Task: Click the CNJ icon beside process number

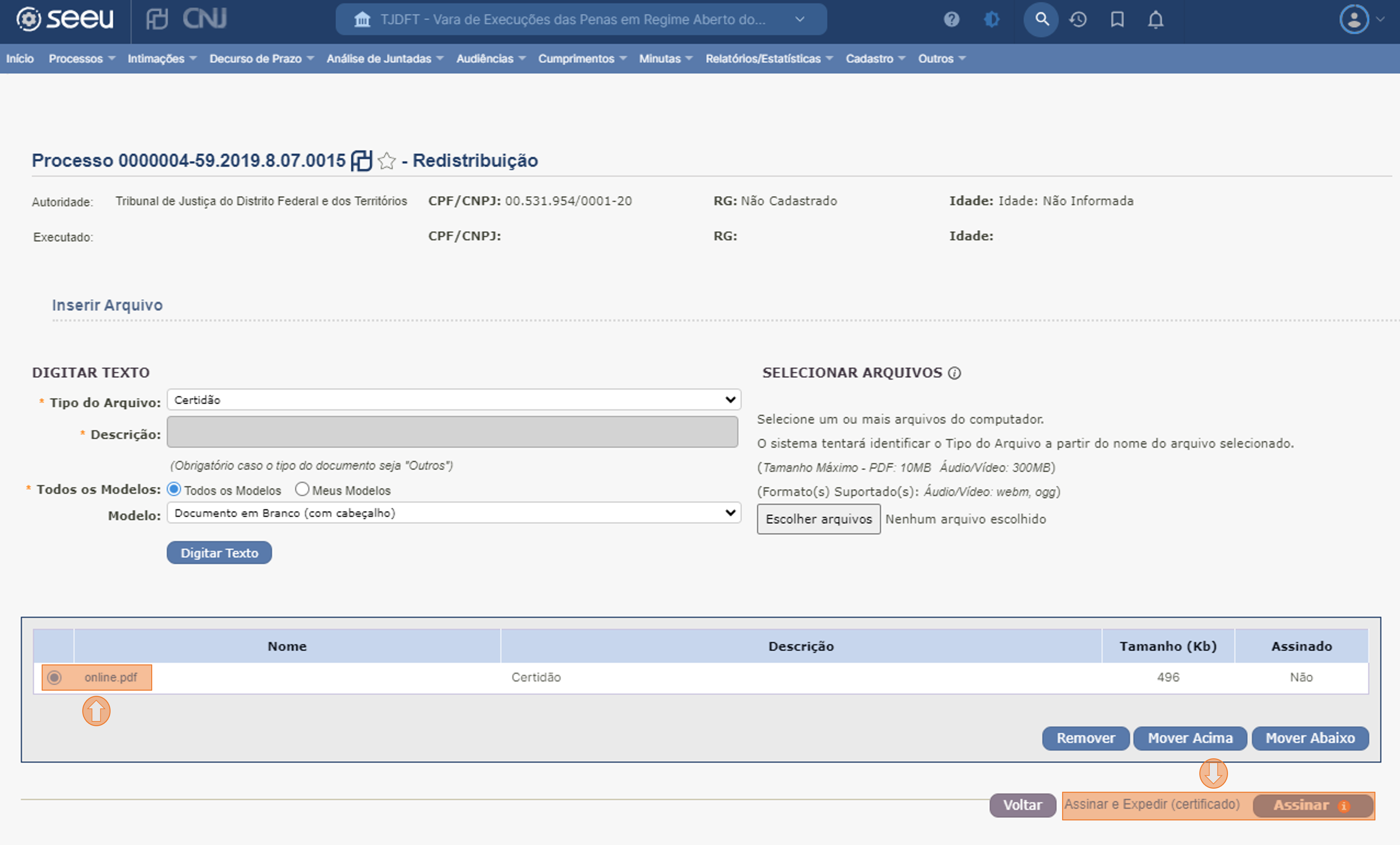Action: (361, 160)
